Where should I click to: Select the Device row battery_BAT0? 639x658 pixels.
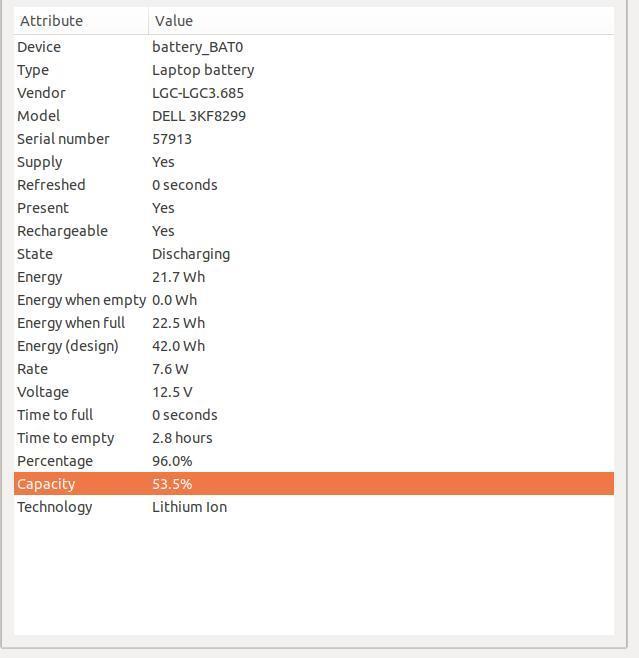pos(314,47)
